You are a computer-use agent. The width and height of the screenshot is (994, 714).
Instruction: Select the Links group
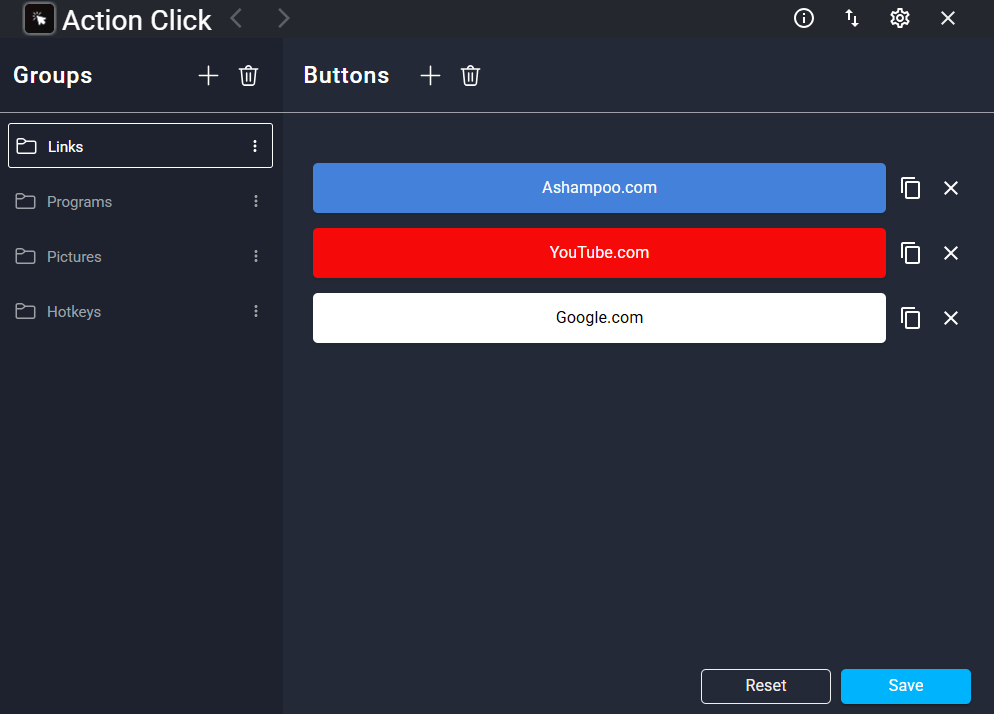[x=140, y=146]
